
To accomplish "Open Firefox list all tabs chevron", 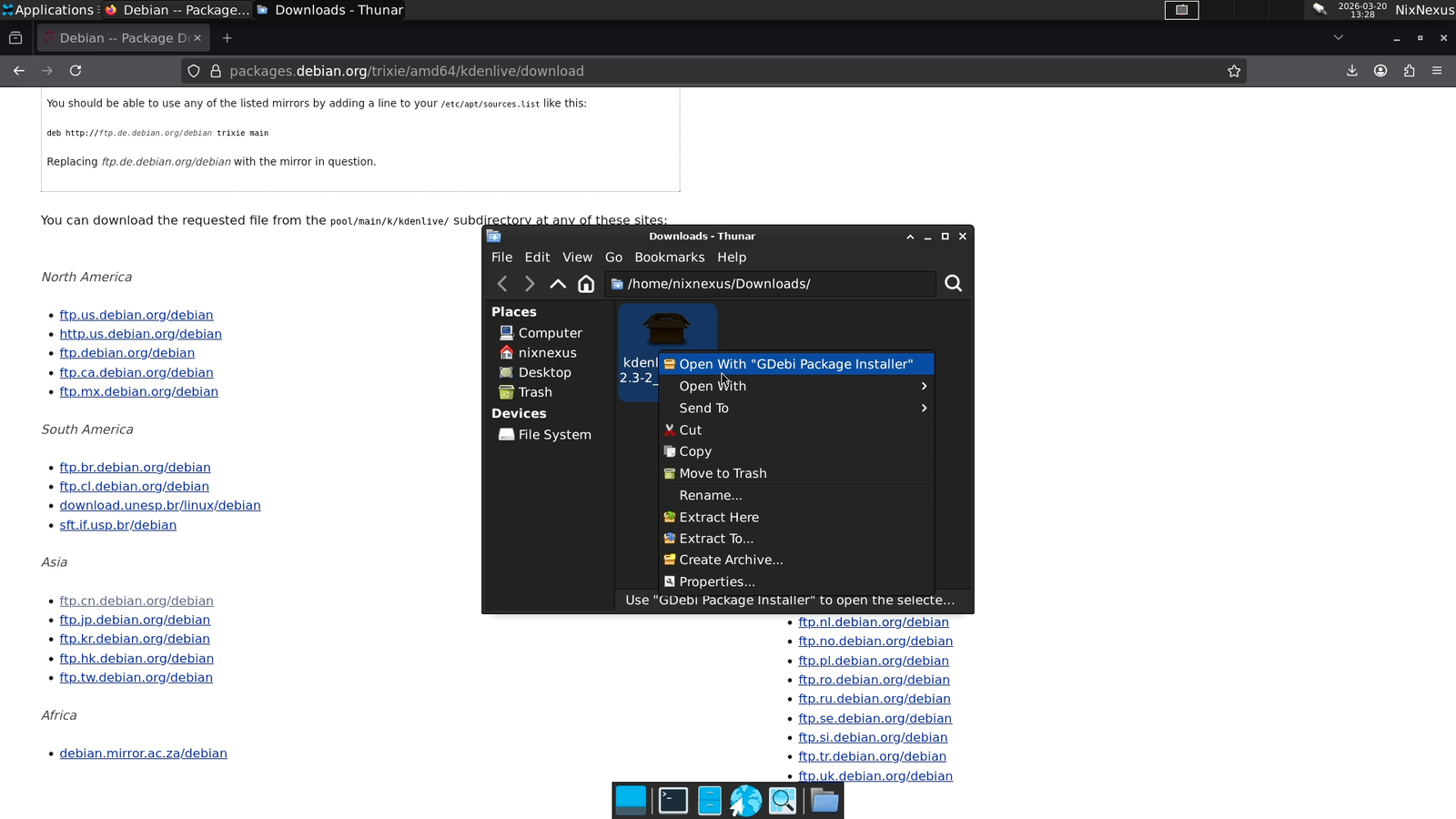I will (1338, 38).
